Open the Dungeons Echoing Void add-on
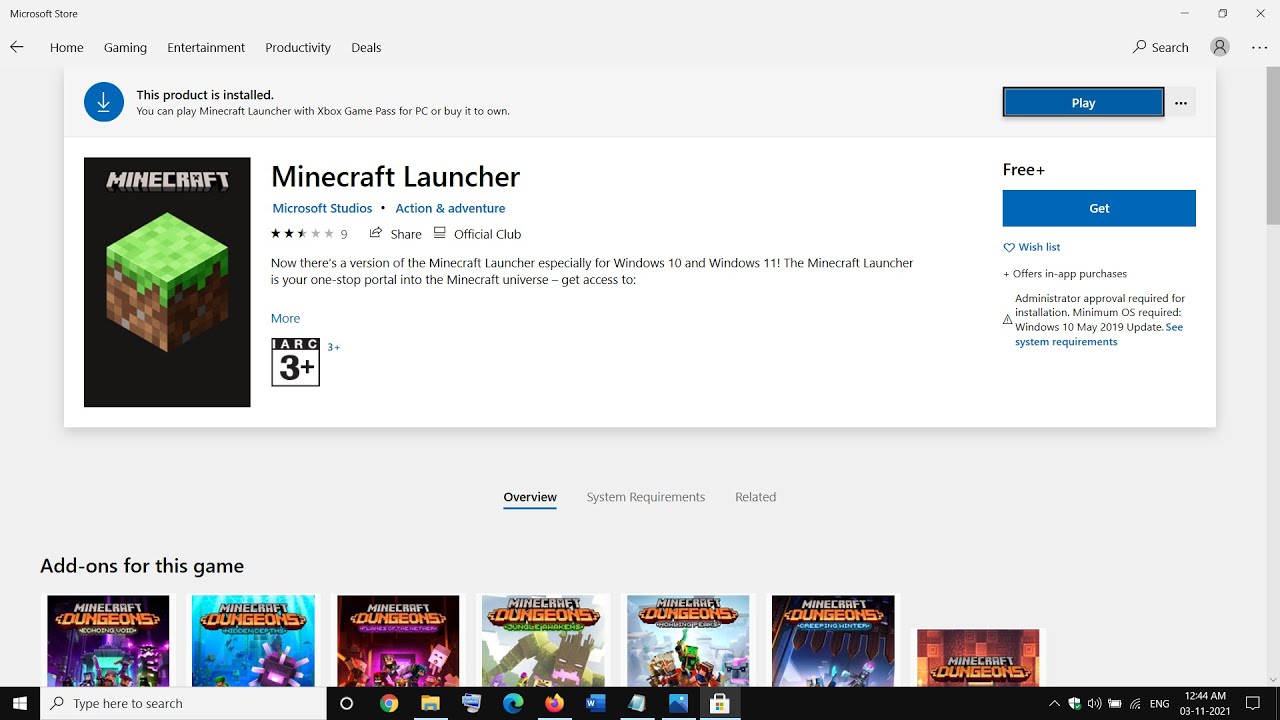 tap(108, 640)
